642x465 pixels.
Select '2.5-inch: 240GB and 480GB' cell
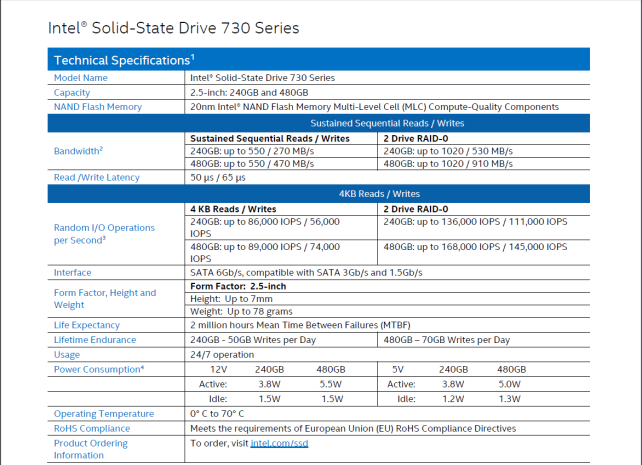(249, 93)
